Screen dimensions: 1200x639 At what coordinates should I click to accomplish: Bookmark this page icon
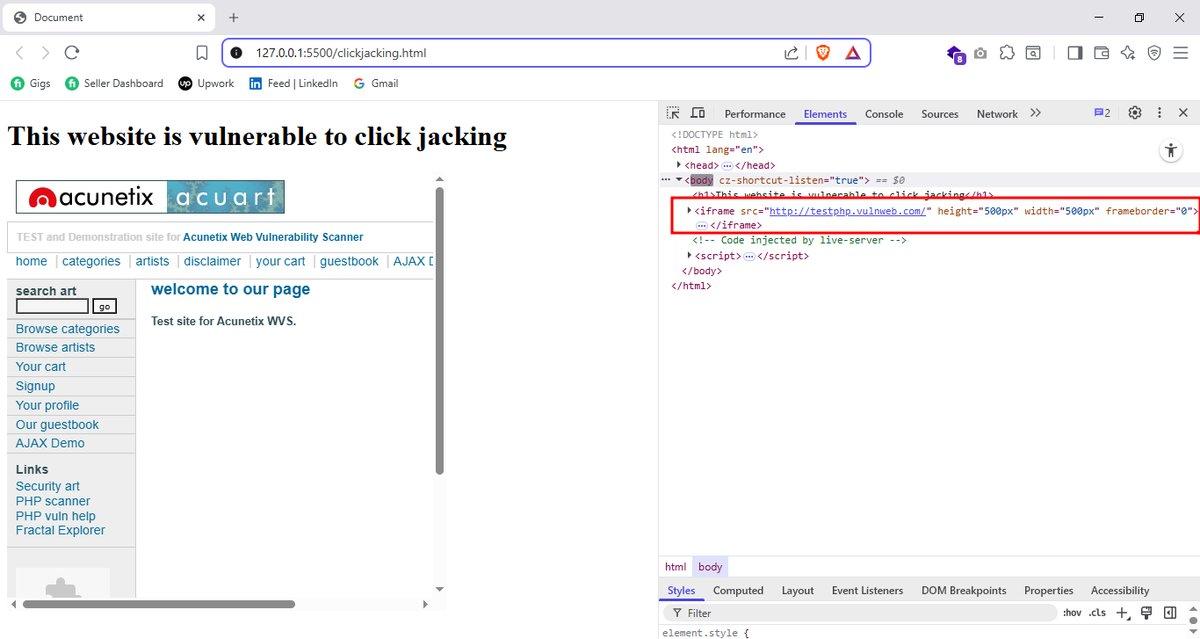tap(202, 53)
